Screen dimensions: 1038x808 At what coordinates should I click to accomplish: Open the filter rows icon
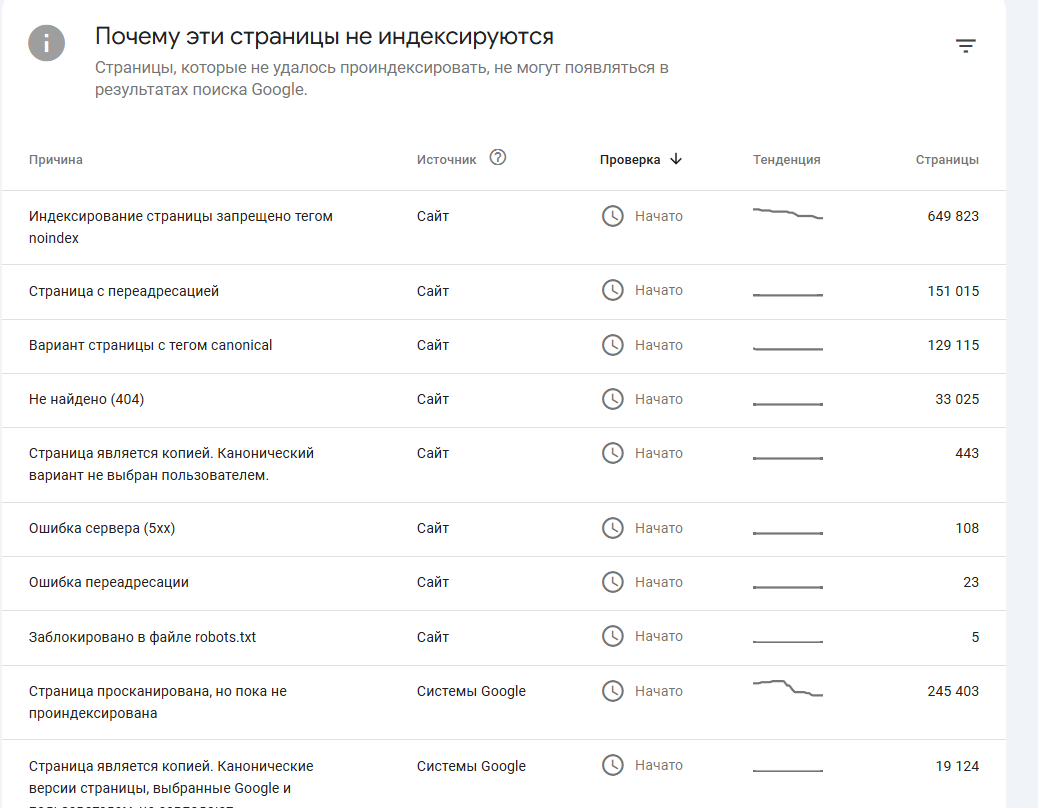(x=965, y=46)
